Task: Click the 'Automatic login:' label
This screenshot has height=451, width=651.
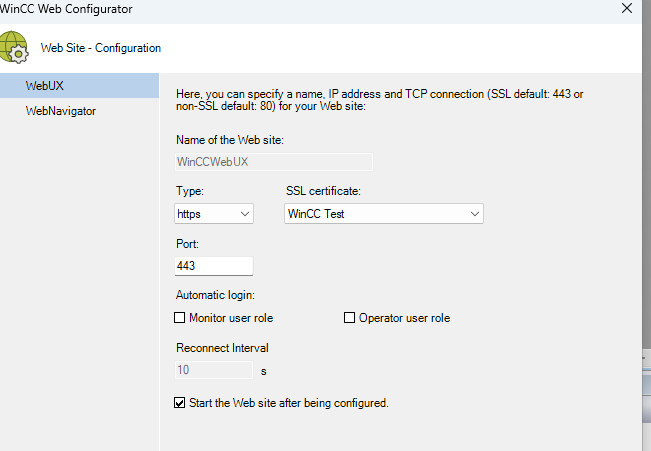Action: pyautogui.click(x=215, y=295)
